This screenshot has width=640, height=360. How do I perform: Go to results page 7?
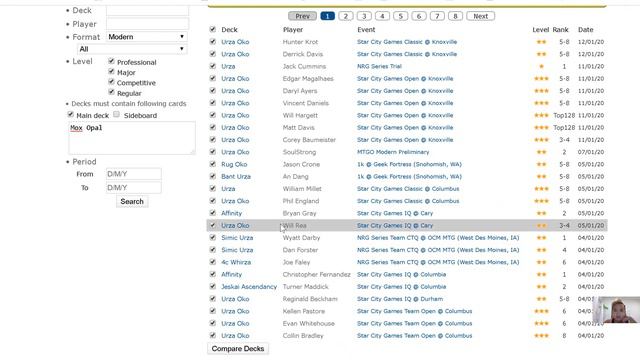pos(437,16)
